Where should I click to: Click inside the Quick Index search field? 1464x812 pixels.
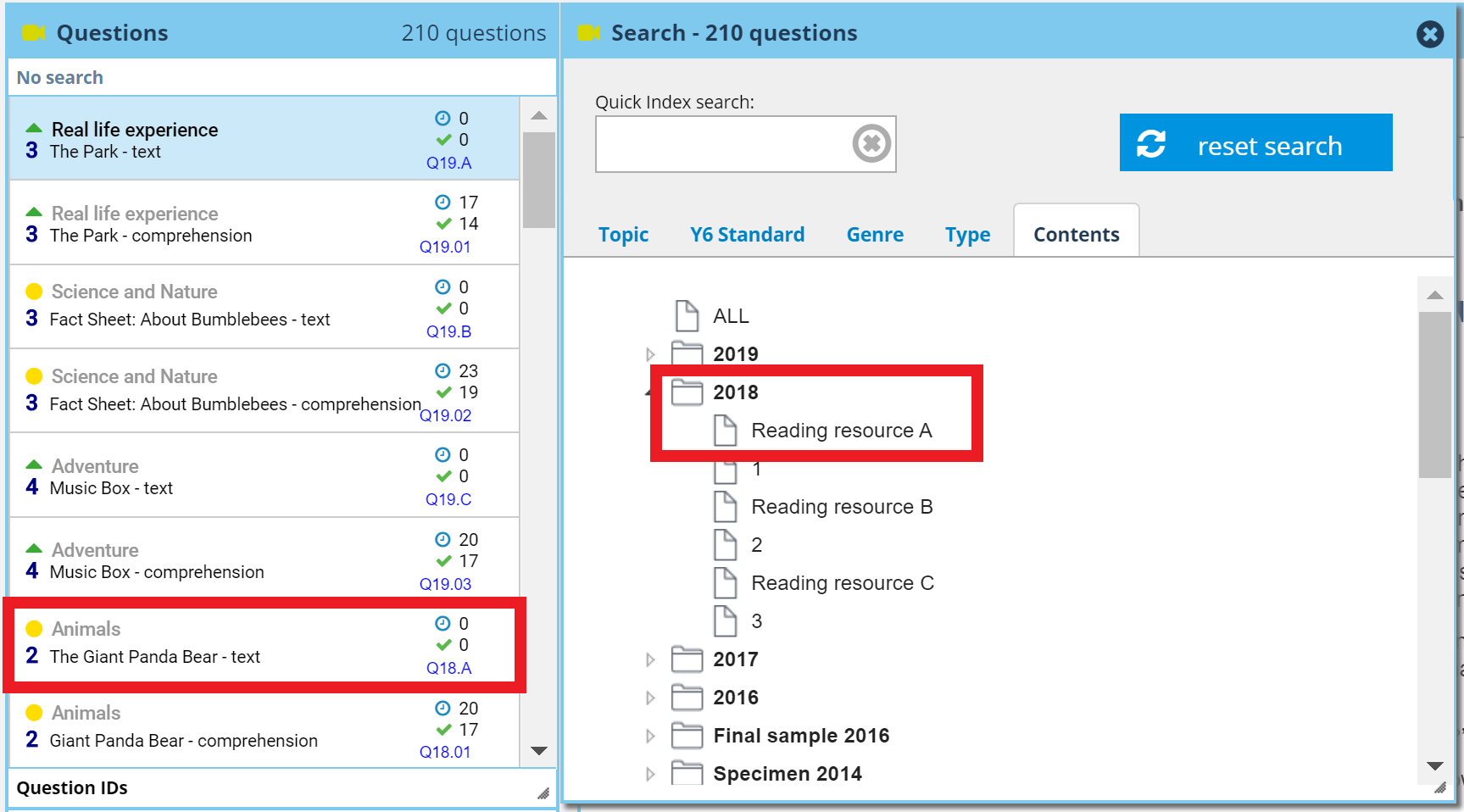click(721, 144)
